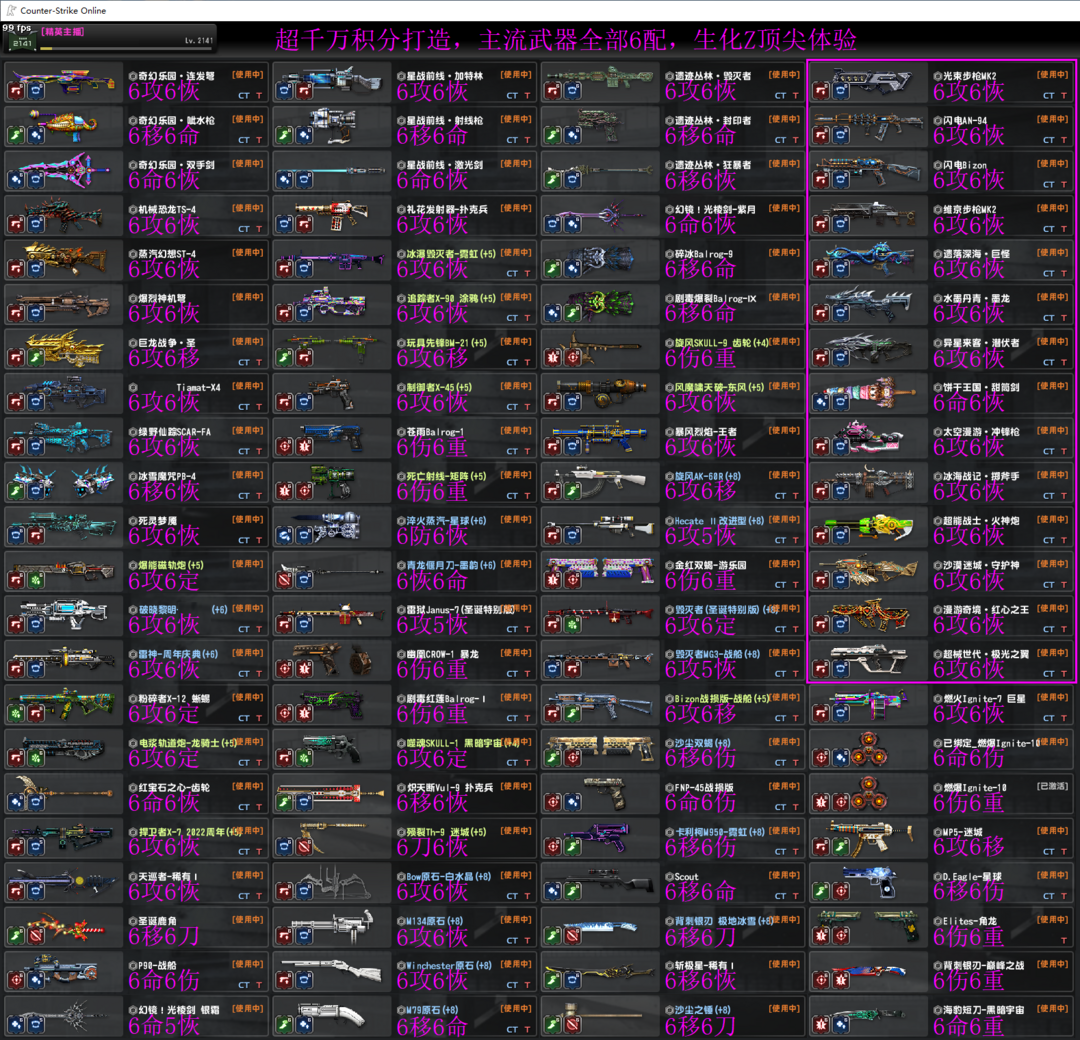Screen dimensions: 1080x1040
Task: Click the 使用中 status on 蒸汽幻想ST-4
Action: tap(248, 252)
